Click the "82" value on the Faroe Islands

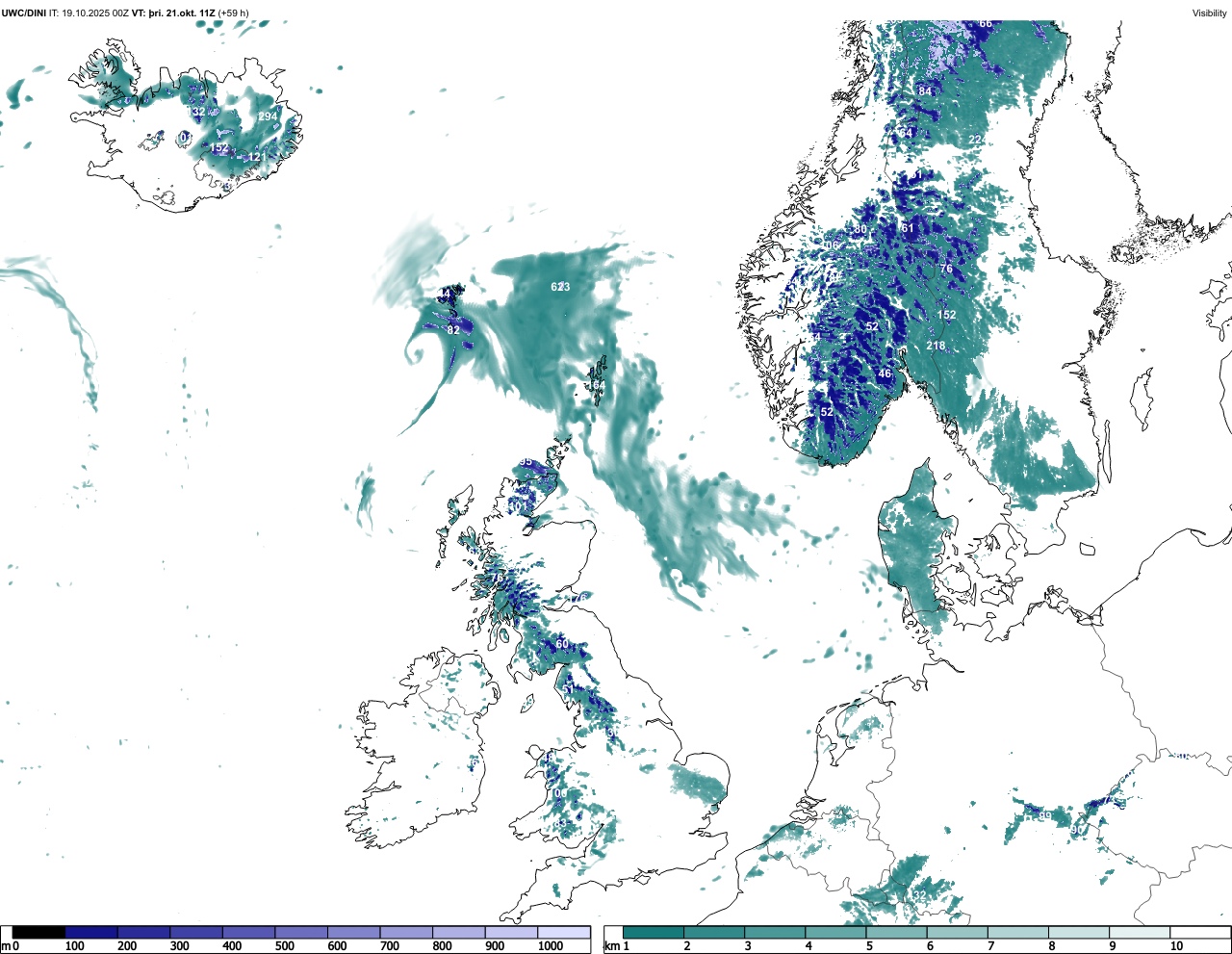(x=453, y=330)
